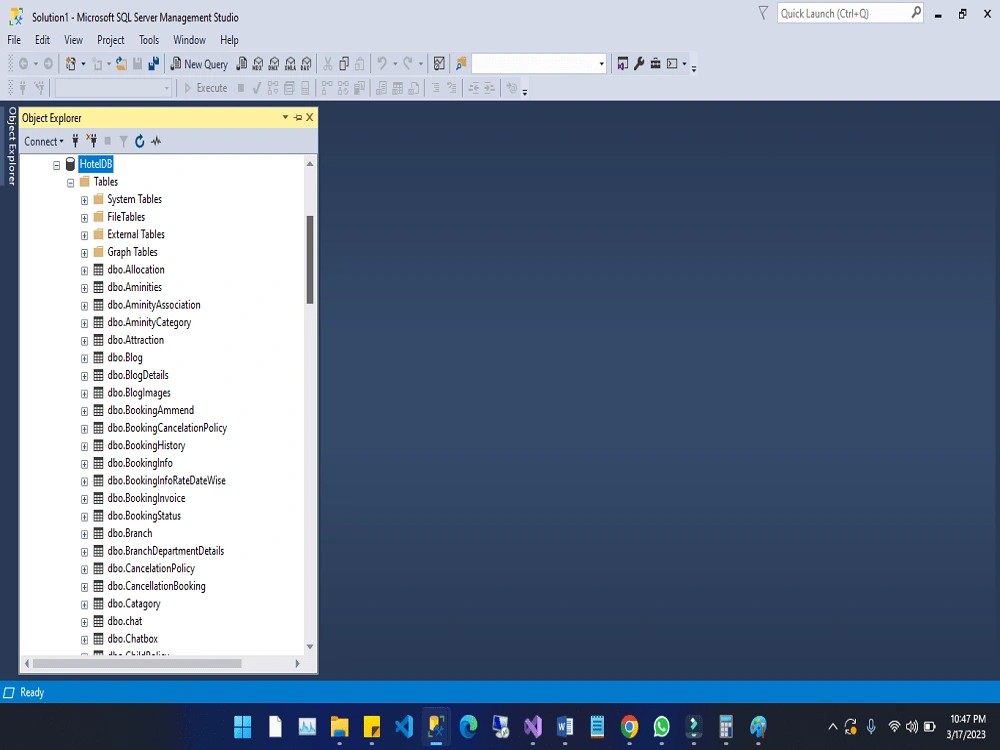Click the Analysis Services XMLA Query icon
1000x750 pixels.
(290, 64)
